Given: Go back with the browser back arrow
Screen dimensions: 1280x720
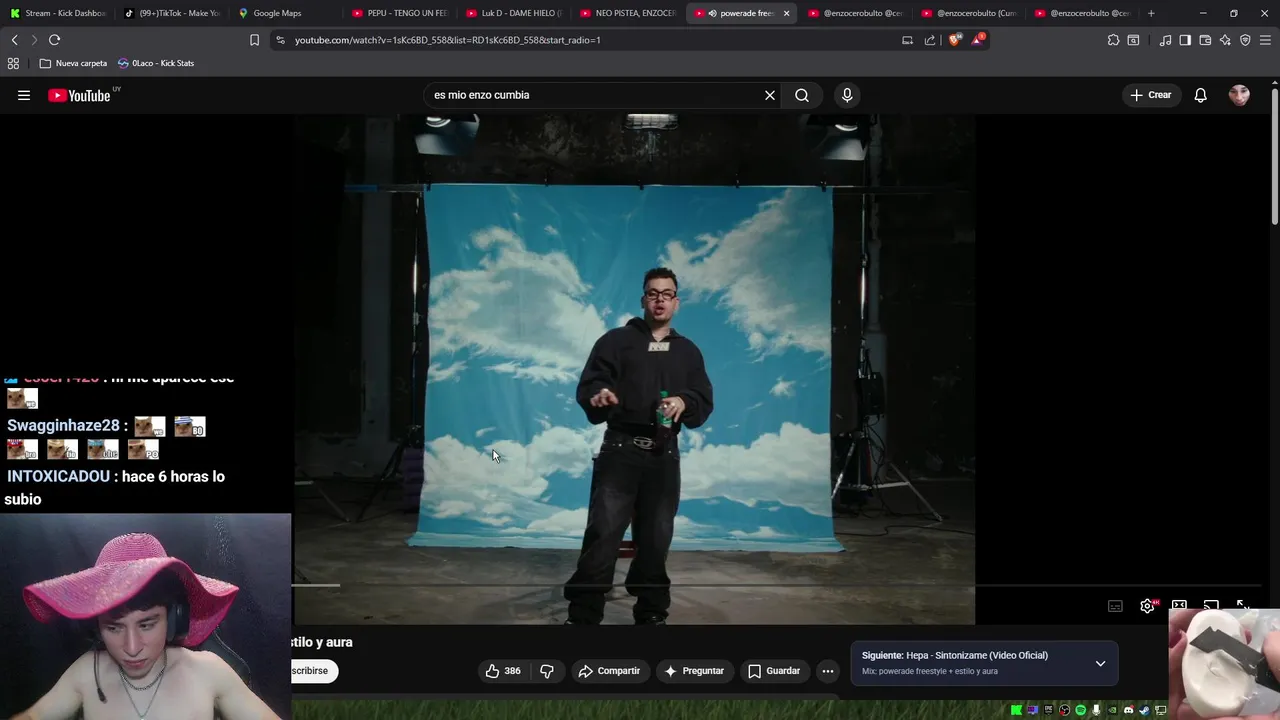Looking at the screenshot, I should (14, 40).
